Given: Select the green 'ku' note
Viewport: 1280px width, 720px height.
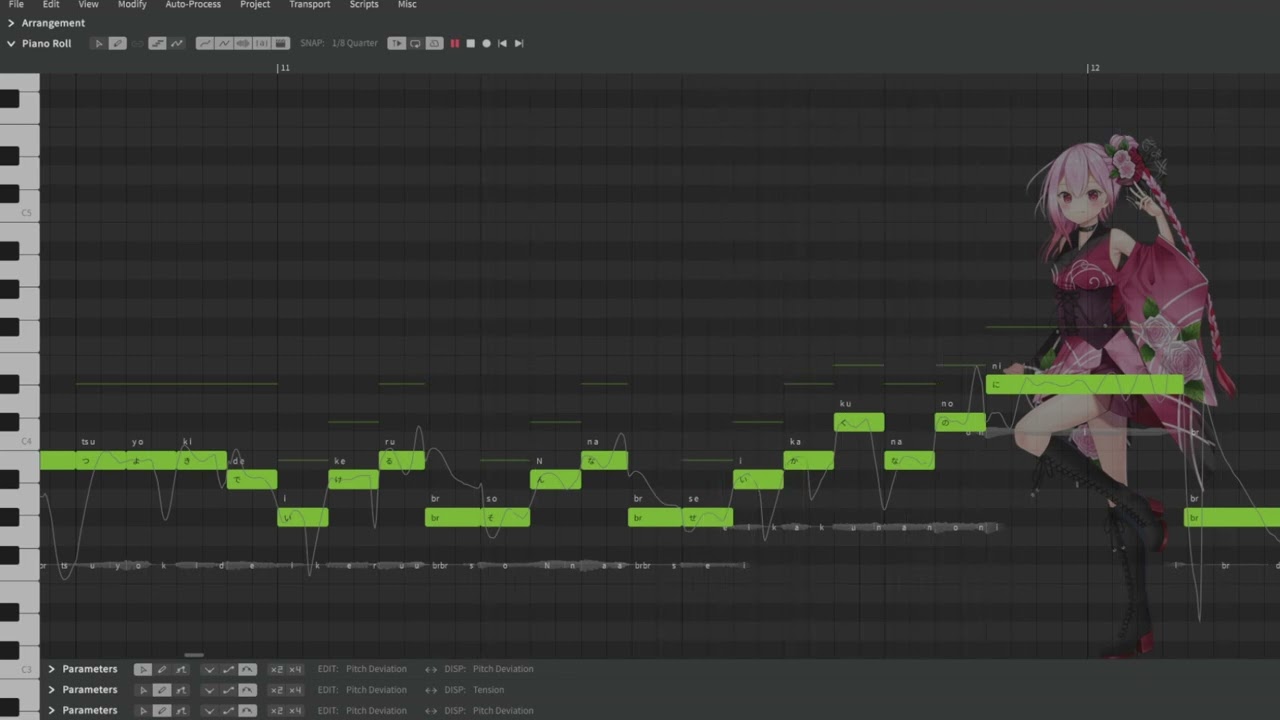Looking at the screenshot, I should tap(859, 422).
